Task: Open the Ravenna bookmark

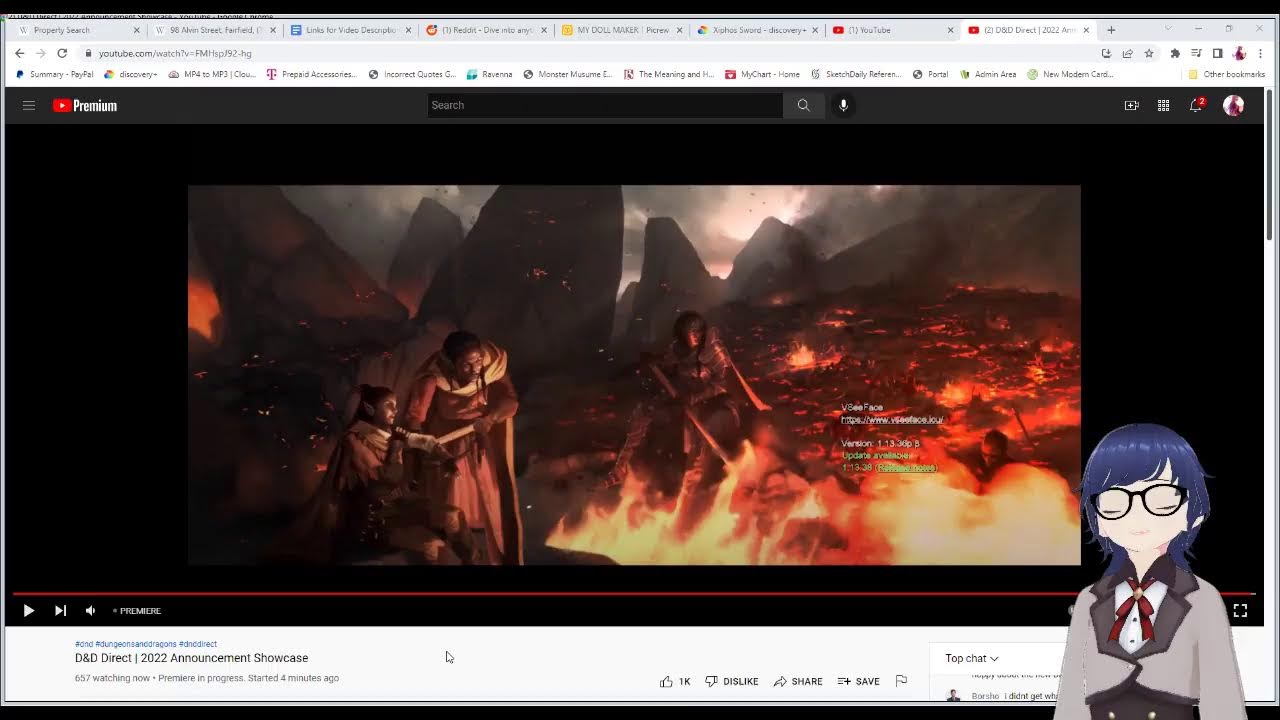Action: pyautogui.click(x=489, y=74)
